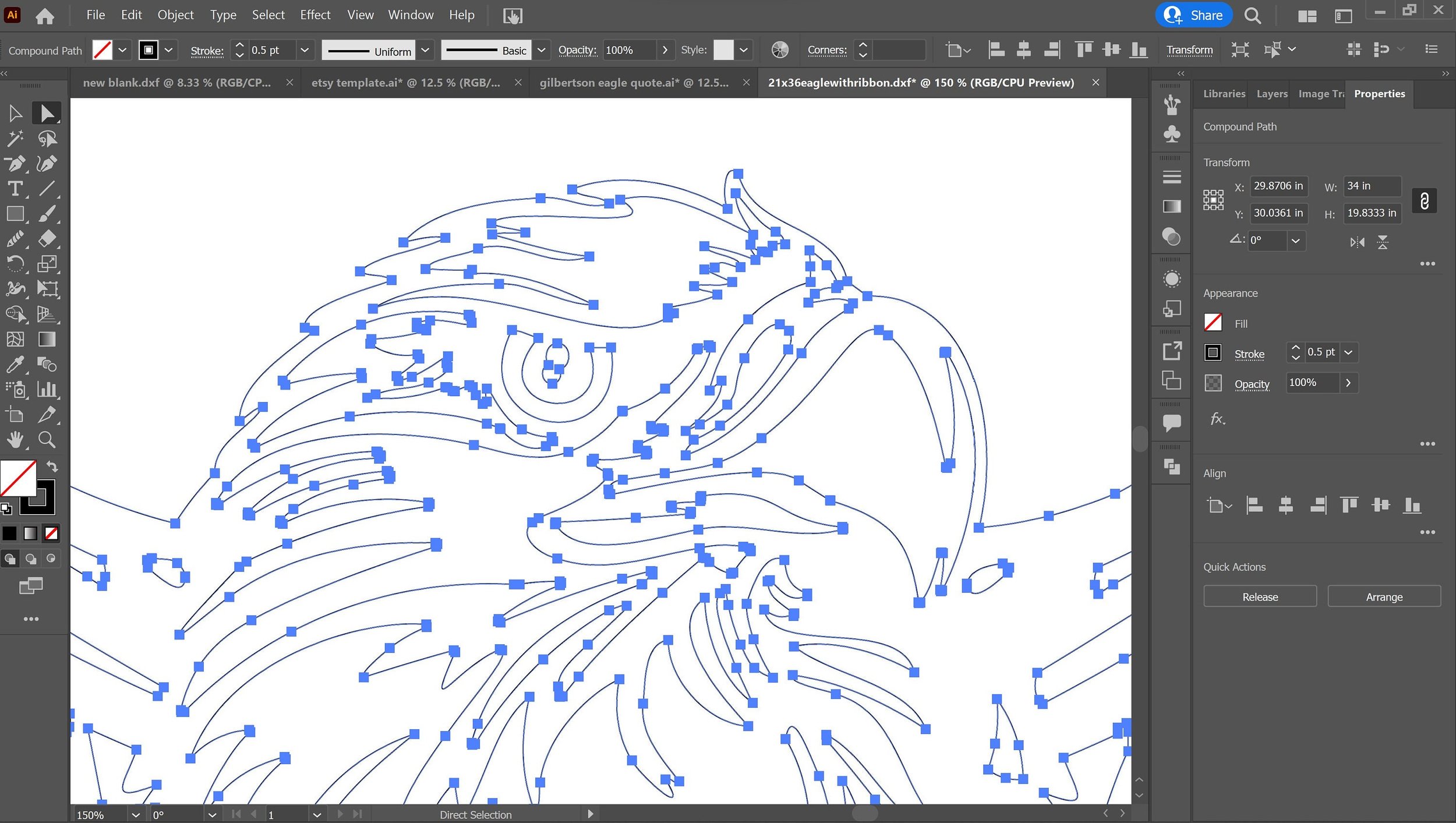Select the Selection tool arrow

click(x=16, y=113)
